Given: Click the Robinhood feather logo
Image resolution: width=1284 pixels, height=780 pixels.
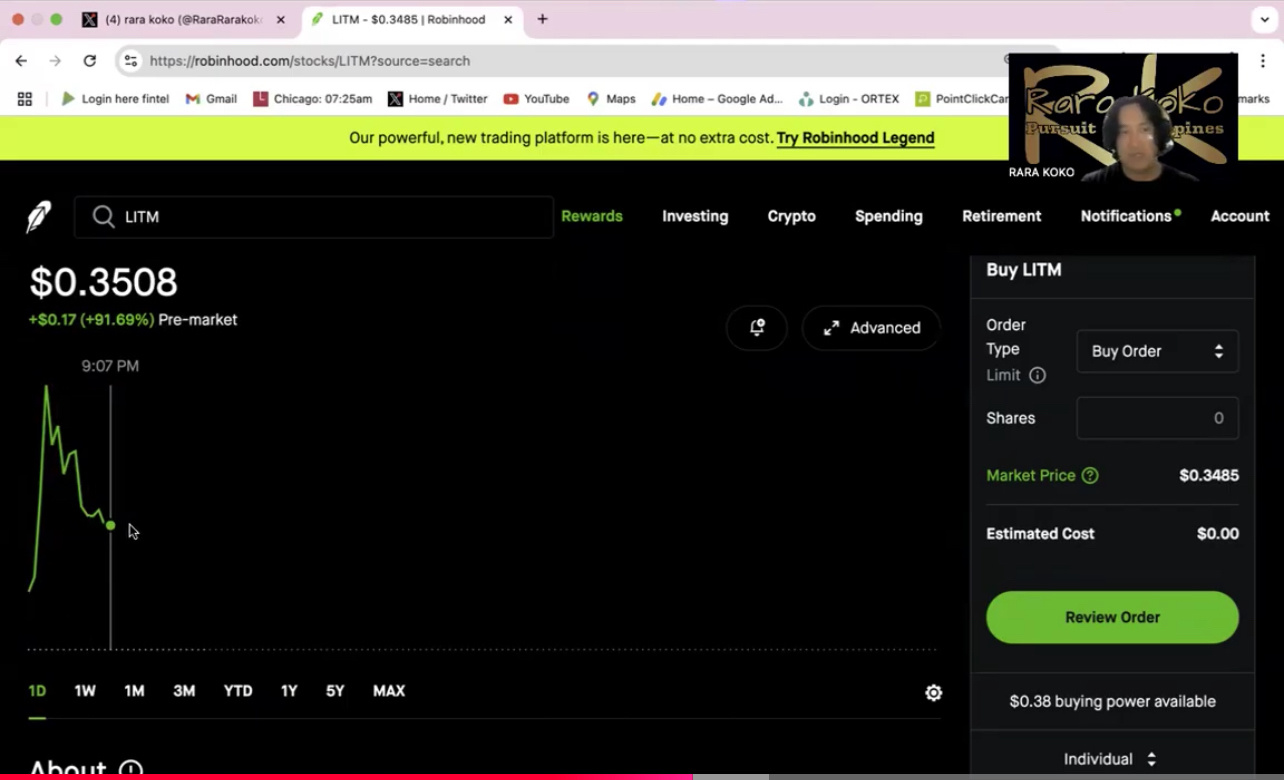Looking at the screenshot, I should point(38,217).
